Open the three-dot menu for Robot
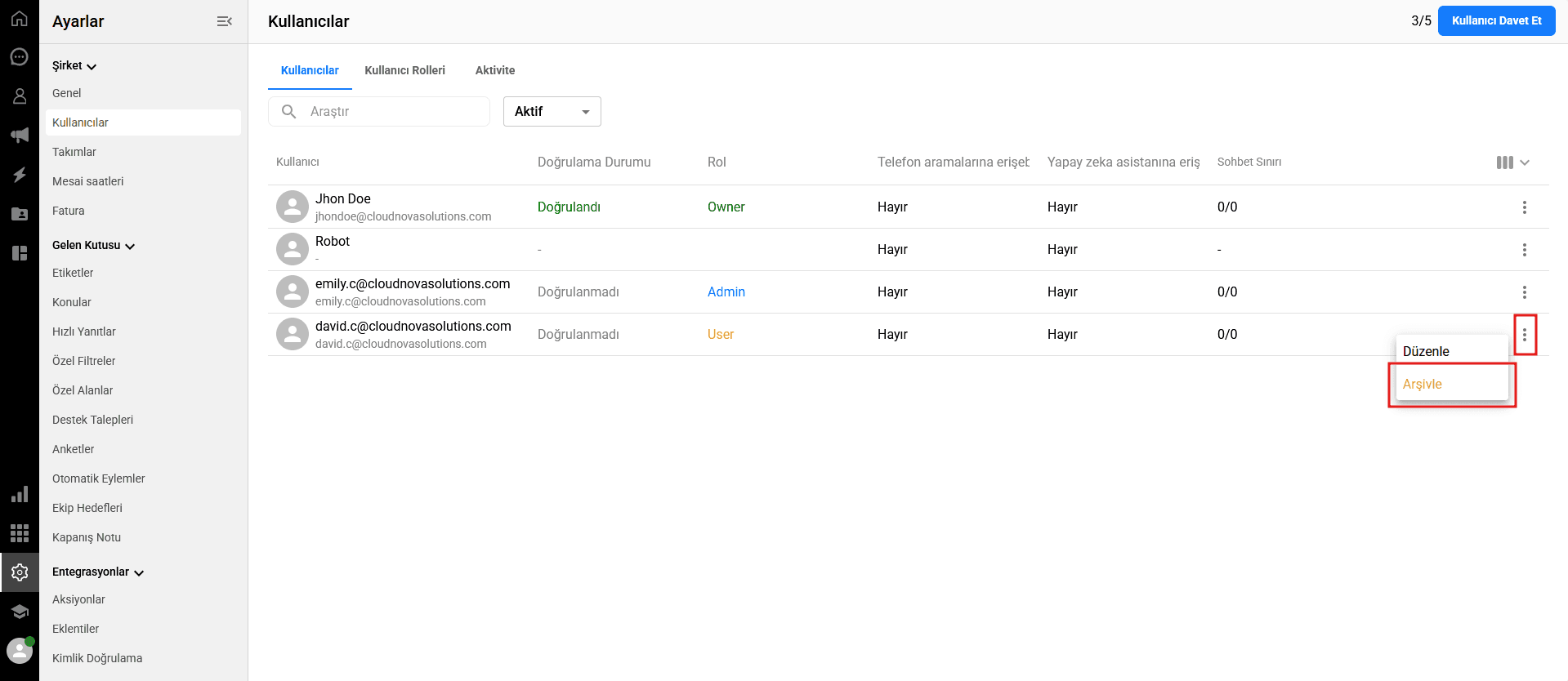1568x681 pixels. coord(1525,250)
